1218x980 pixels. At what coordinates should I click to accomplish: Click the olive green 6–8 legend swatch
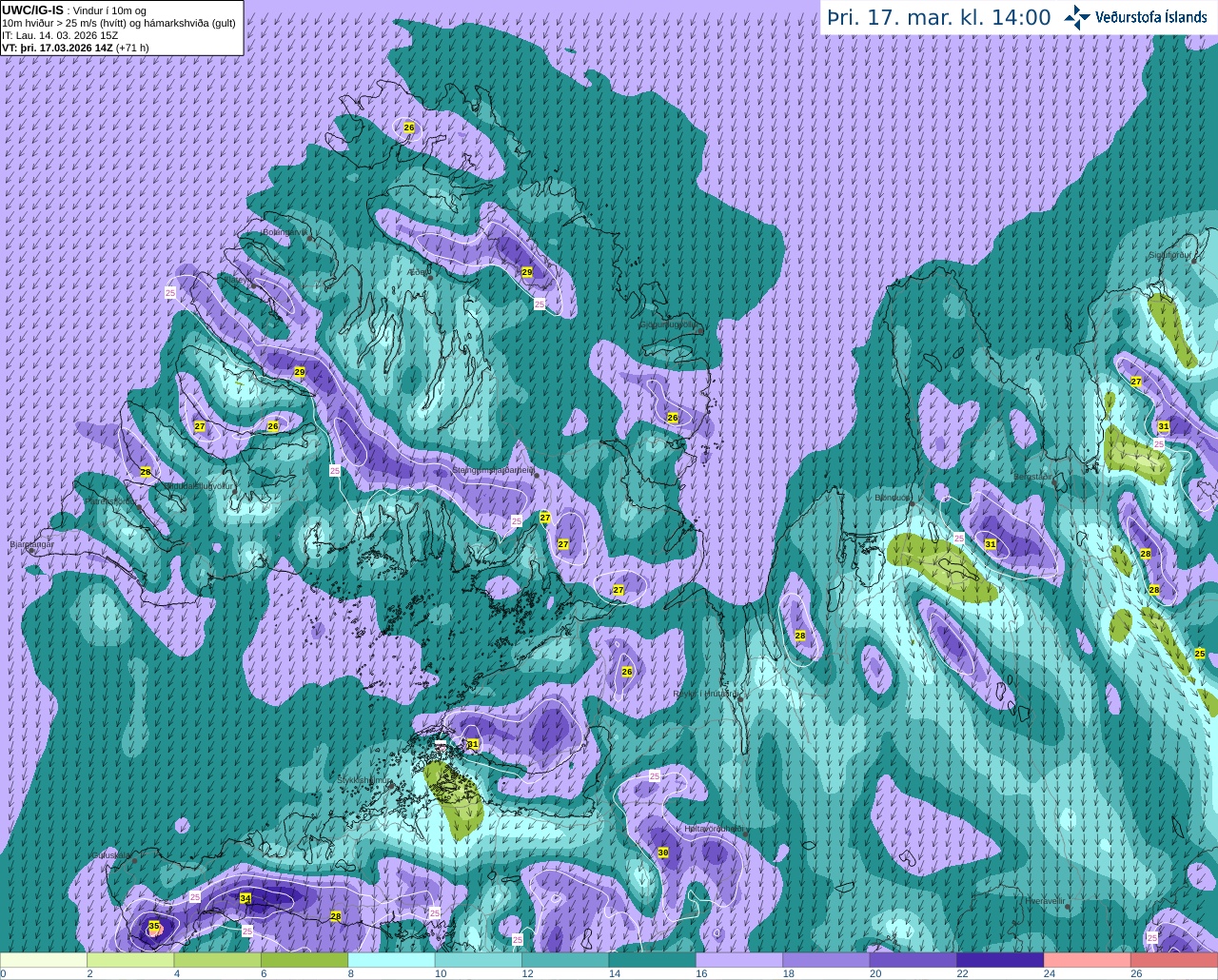(x=304, y=960)
